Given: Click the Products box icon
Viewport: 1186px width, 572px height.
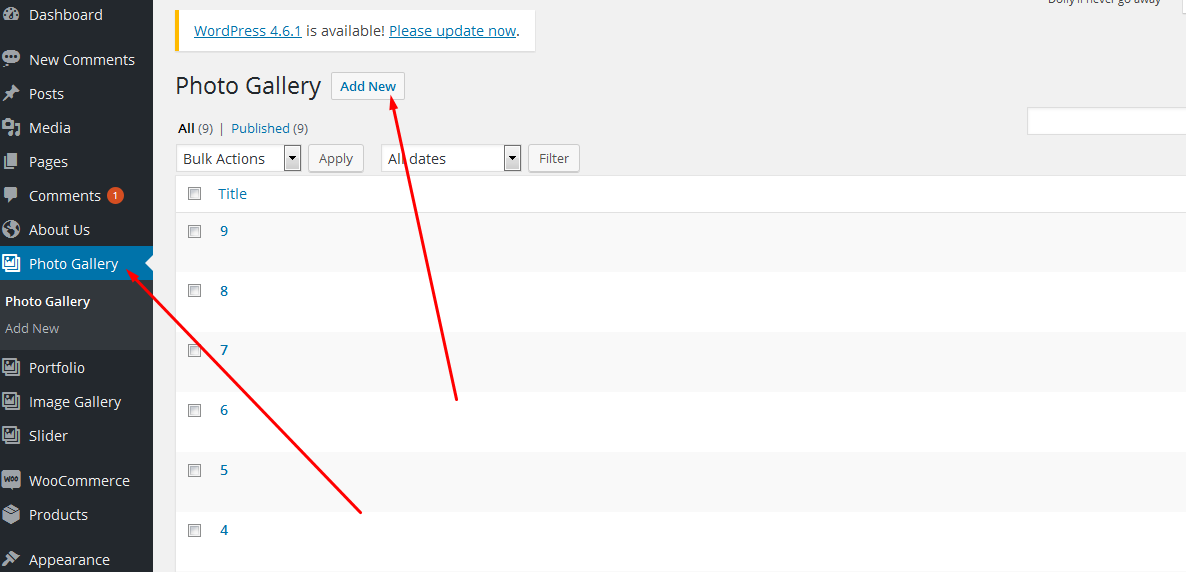Looking at the screenshot, I should pos(11,514).
